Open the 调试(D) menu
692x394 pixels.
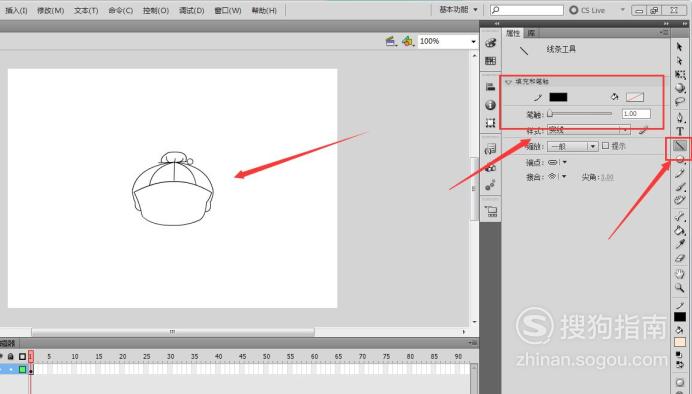pos(192,10)
